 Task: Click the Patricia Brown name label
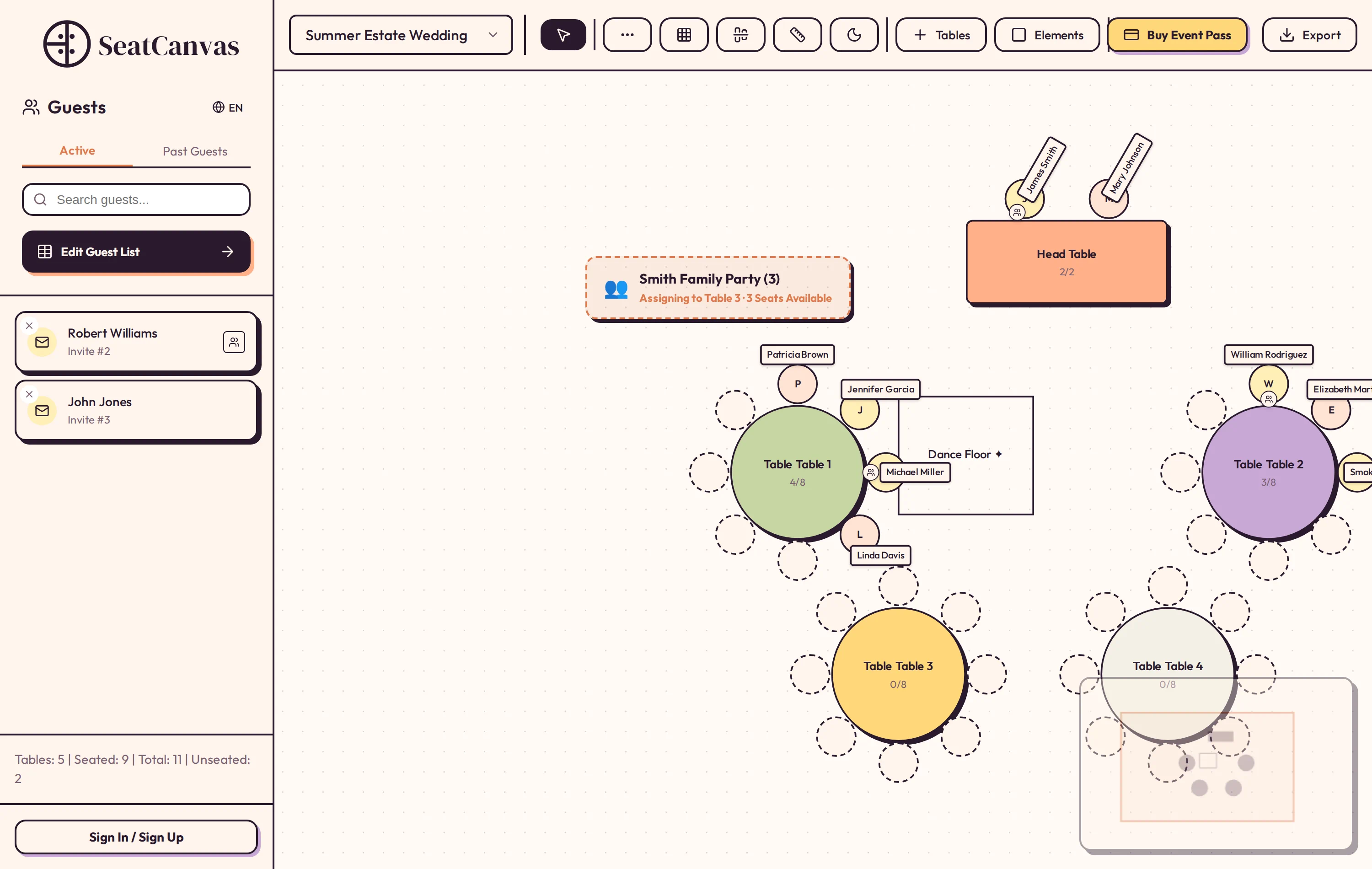pyautogui.click(x=797, y=354)
